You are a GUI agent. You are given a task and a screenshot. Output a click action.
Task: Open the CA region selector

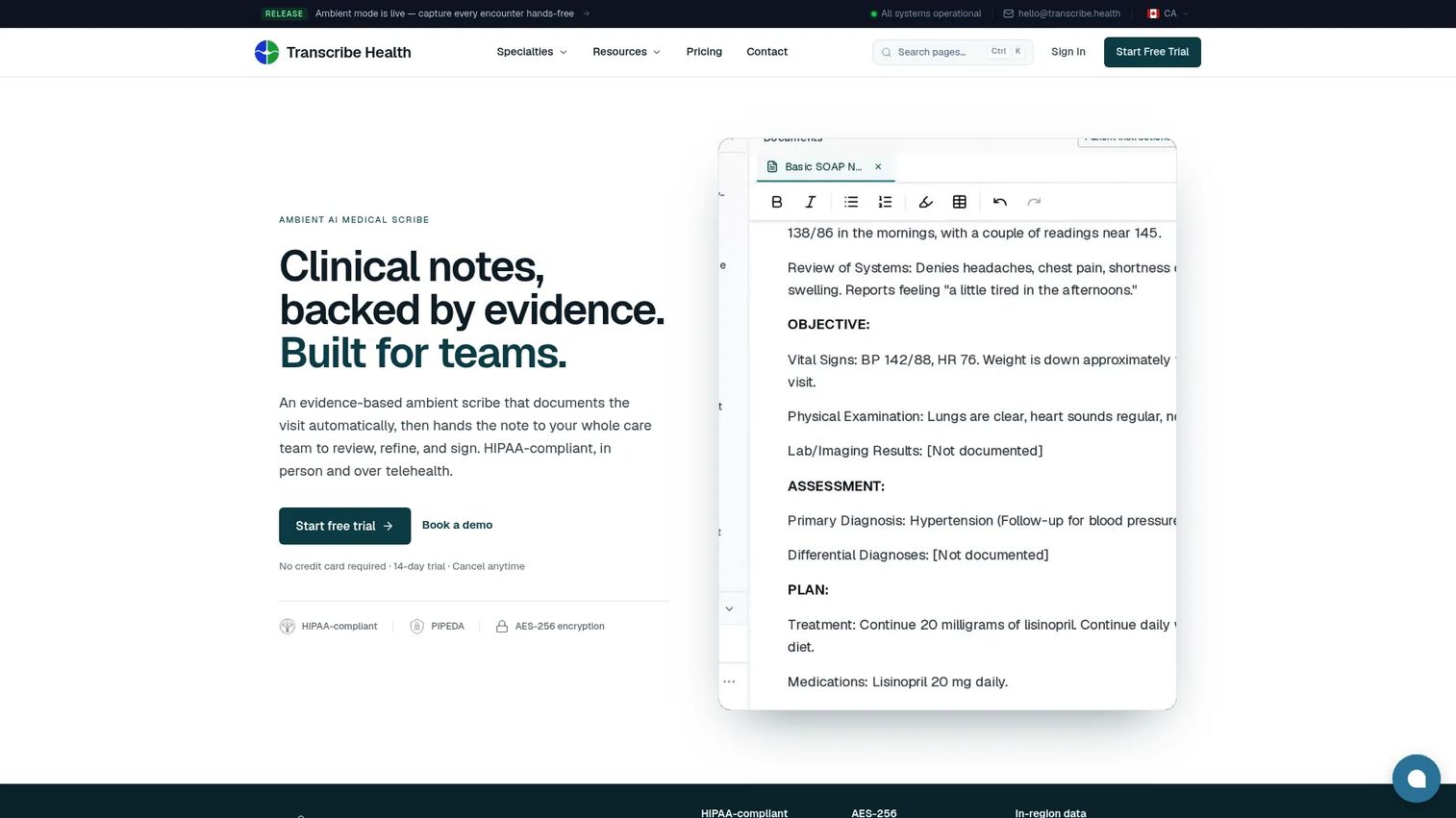pyautogui.click(x=1168, y=13)
